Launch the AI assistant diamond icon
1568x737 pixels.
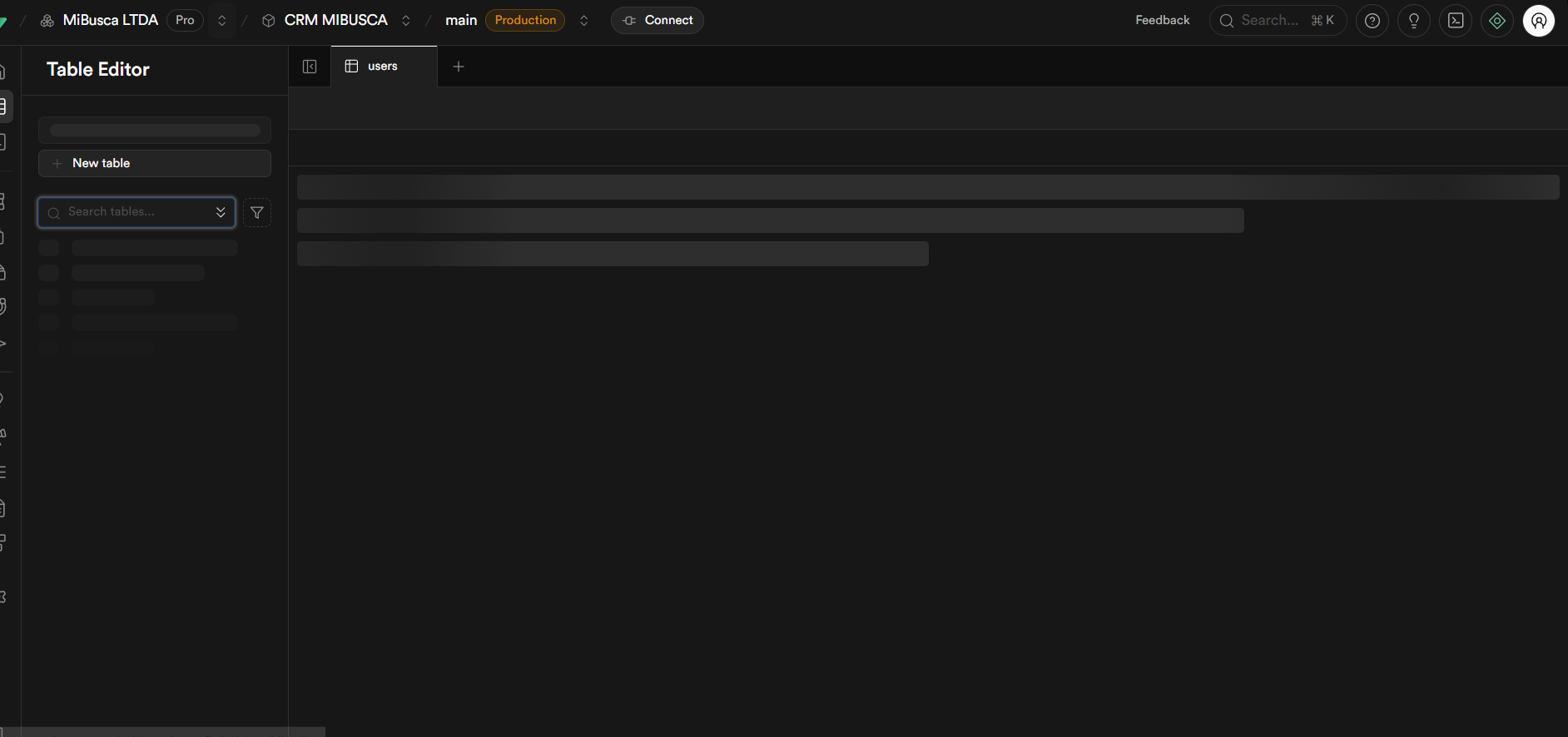[1497, 21]
